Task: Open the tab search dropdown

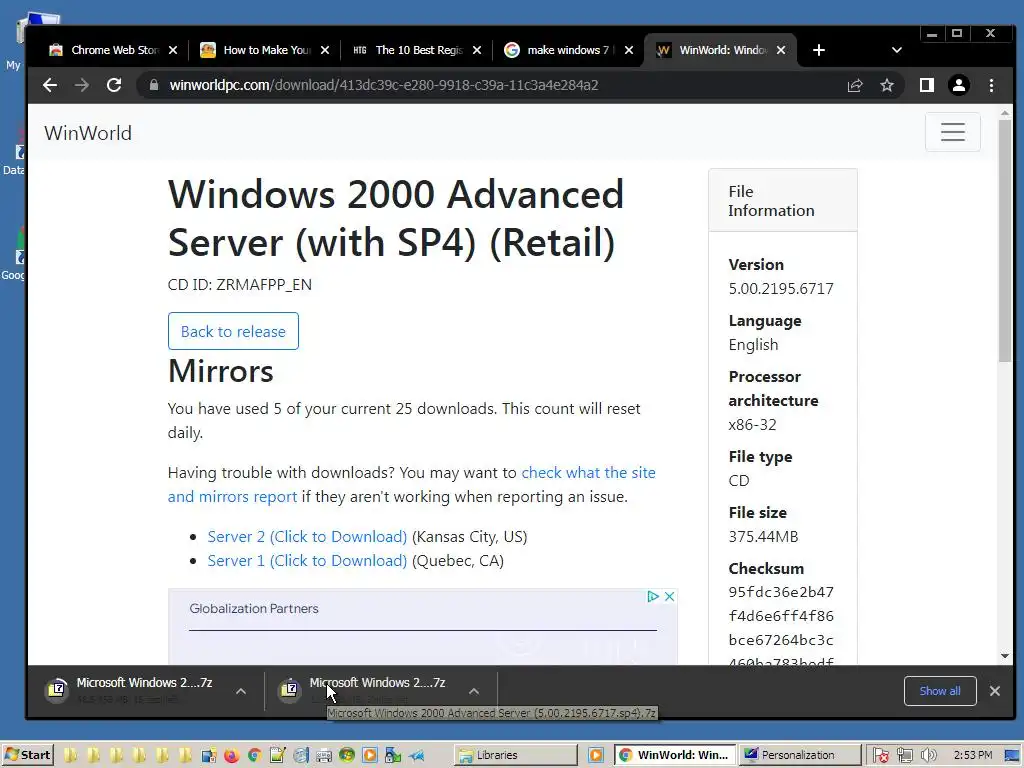Action: [x=897, y=50]
